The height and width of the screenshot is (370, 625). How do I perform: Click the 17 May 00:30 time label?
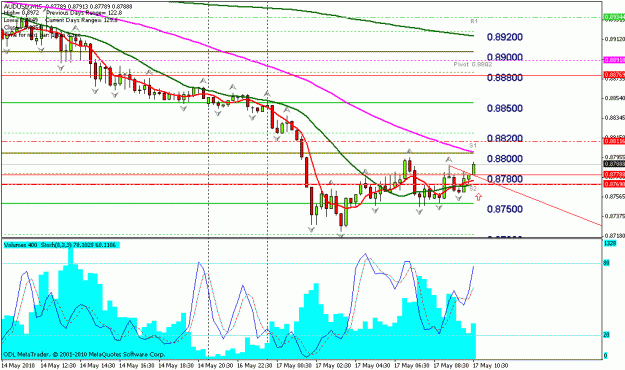[294, 365]
